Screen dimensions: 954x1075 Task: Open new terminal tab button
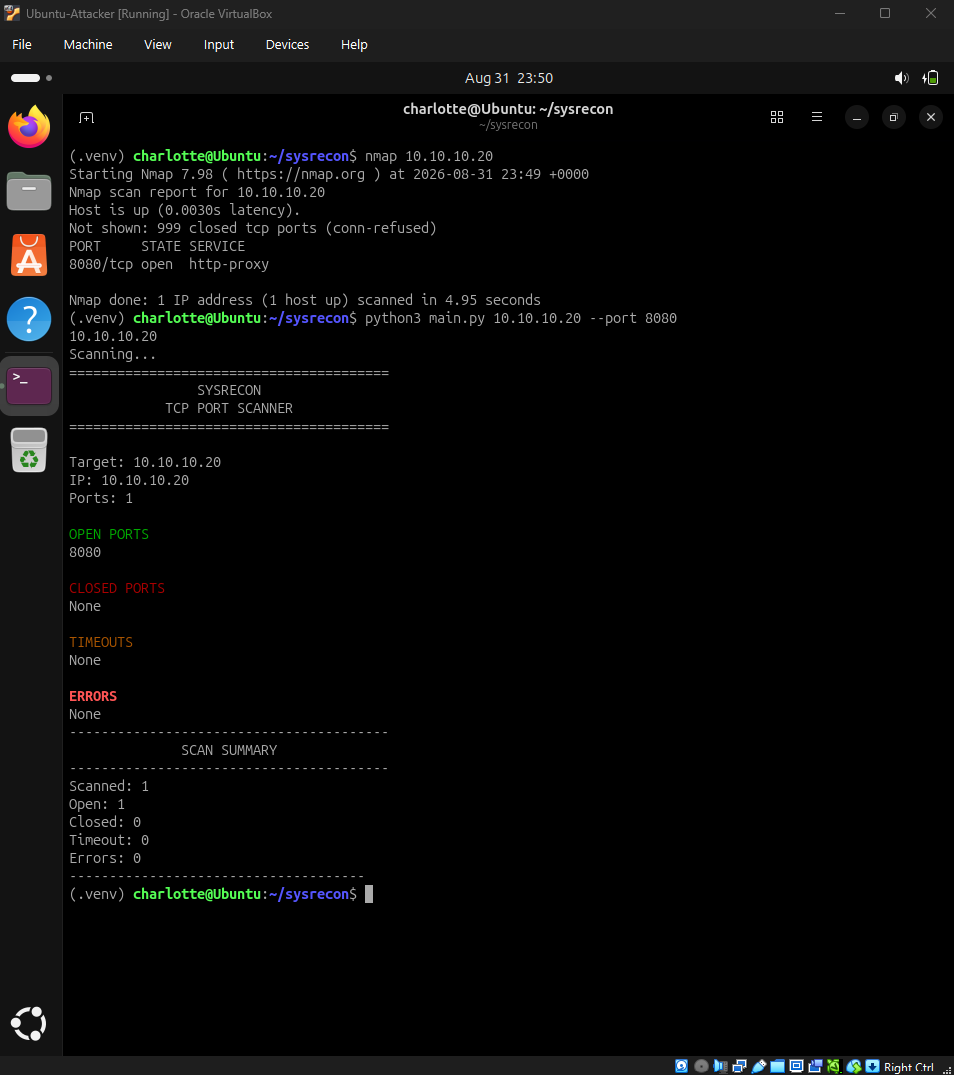pos(86,118)
